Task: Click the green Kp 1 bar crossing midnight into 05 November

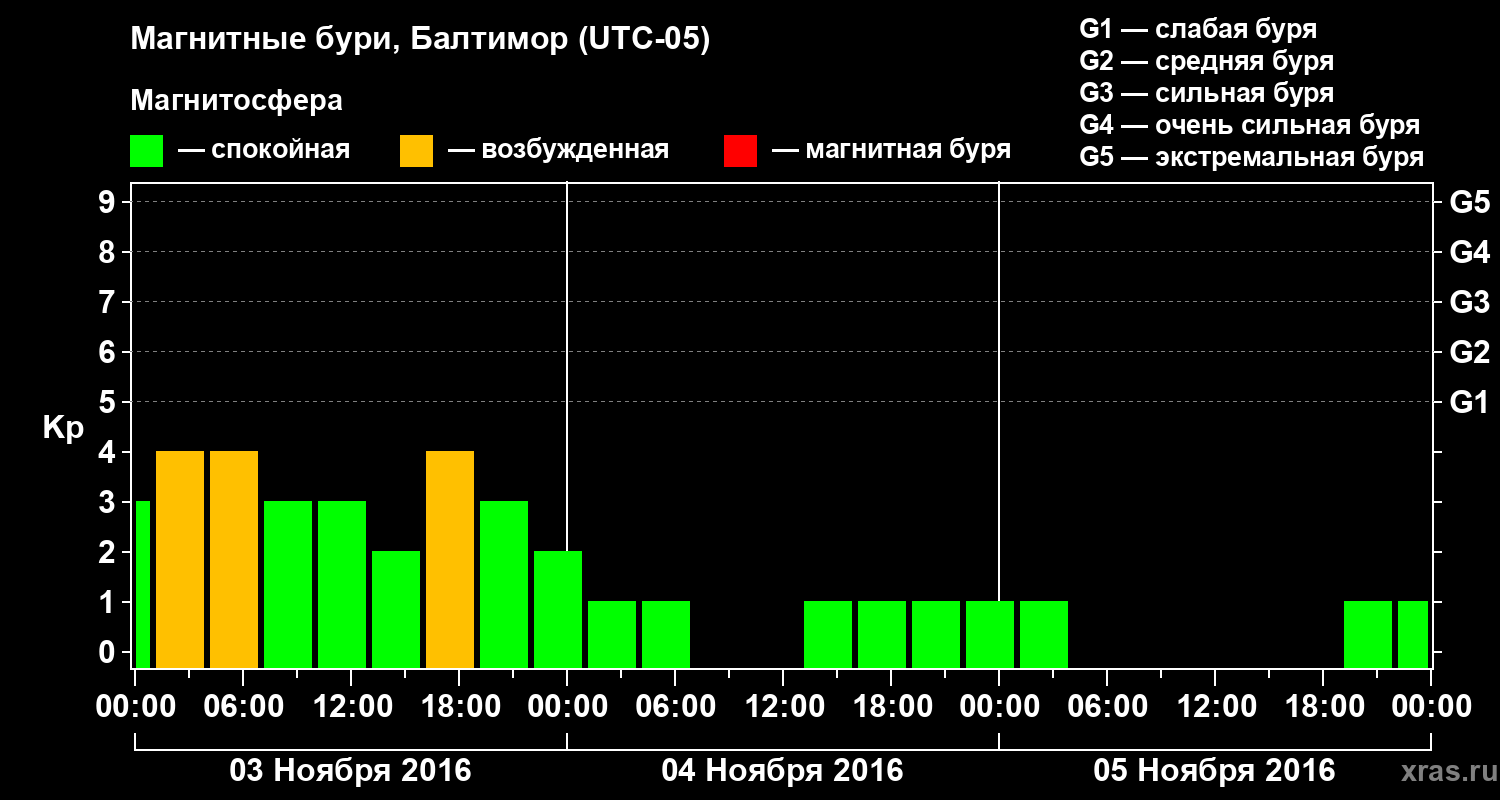Action: click(x=990, y=634)
